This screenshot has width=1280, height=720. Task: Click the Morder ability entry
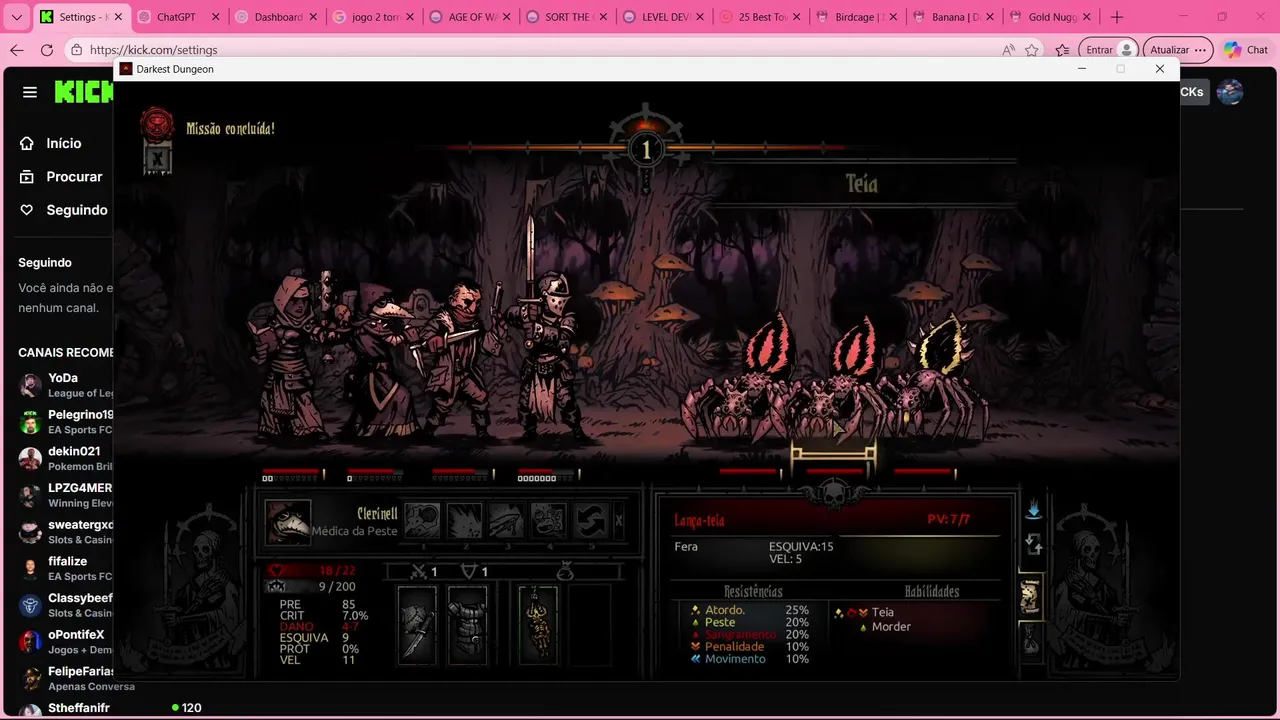pyautogui.click(x=891, y=627)
